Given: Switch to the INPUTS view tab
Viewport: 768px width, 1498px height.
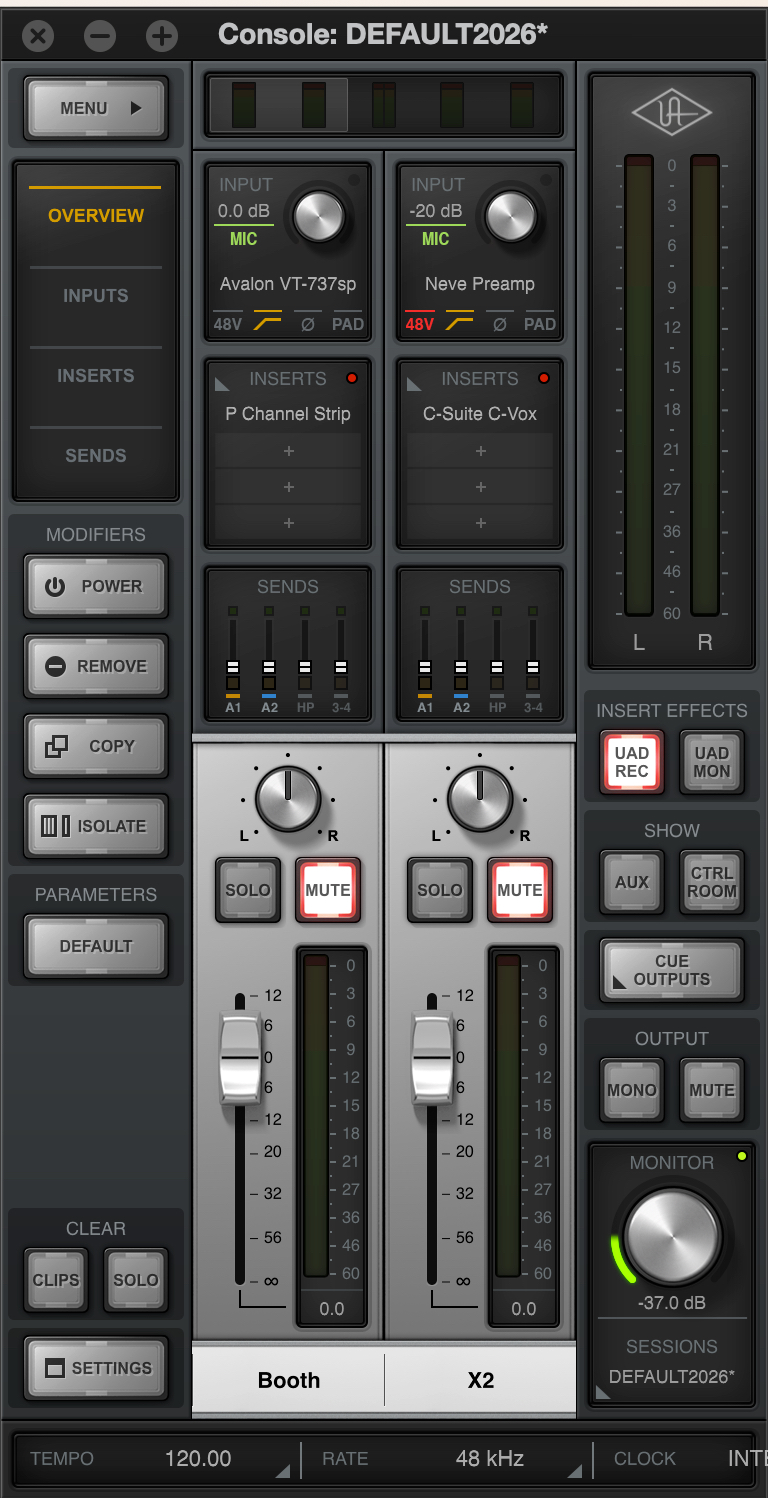Looking at the screenshot, I should (x=96, y=296).
